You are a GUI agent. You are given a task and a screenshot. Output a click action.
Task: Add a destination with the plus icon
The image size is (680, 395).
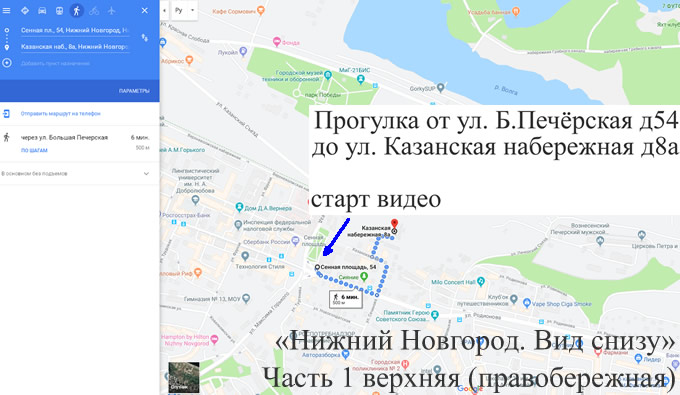click(7, 63)
